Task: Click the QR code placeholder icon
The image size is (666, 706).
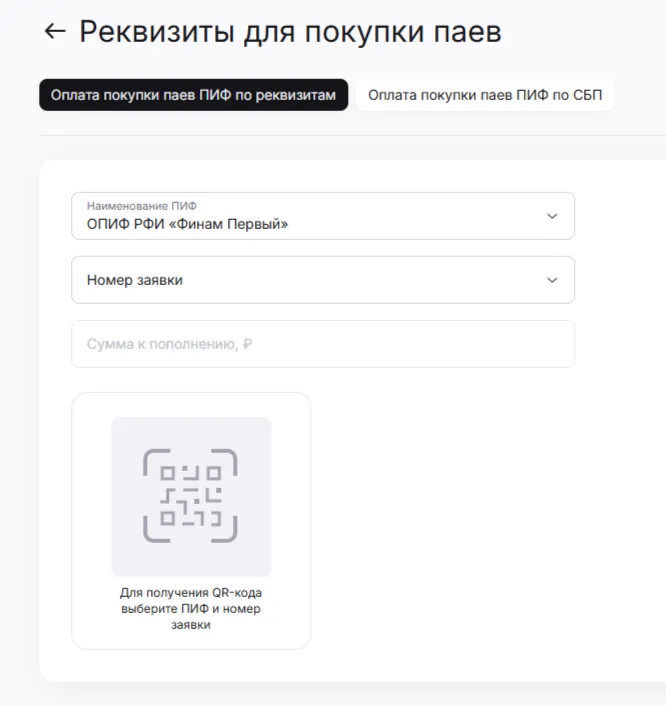Action: [191, 496]
